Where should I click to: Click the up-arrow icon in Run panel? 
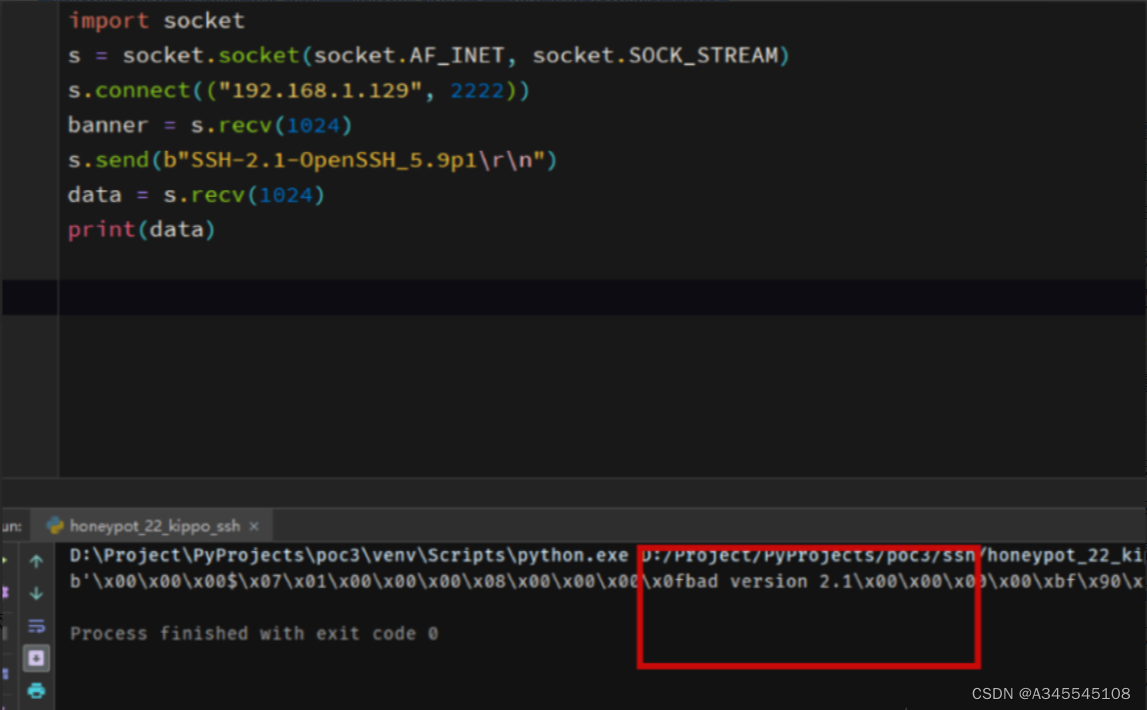coord(36,562)
